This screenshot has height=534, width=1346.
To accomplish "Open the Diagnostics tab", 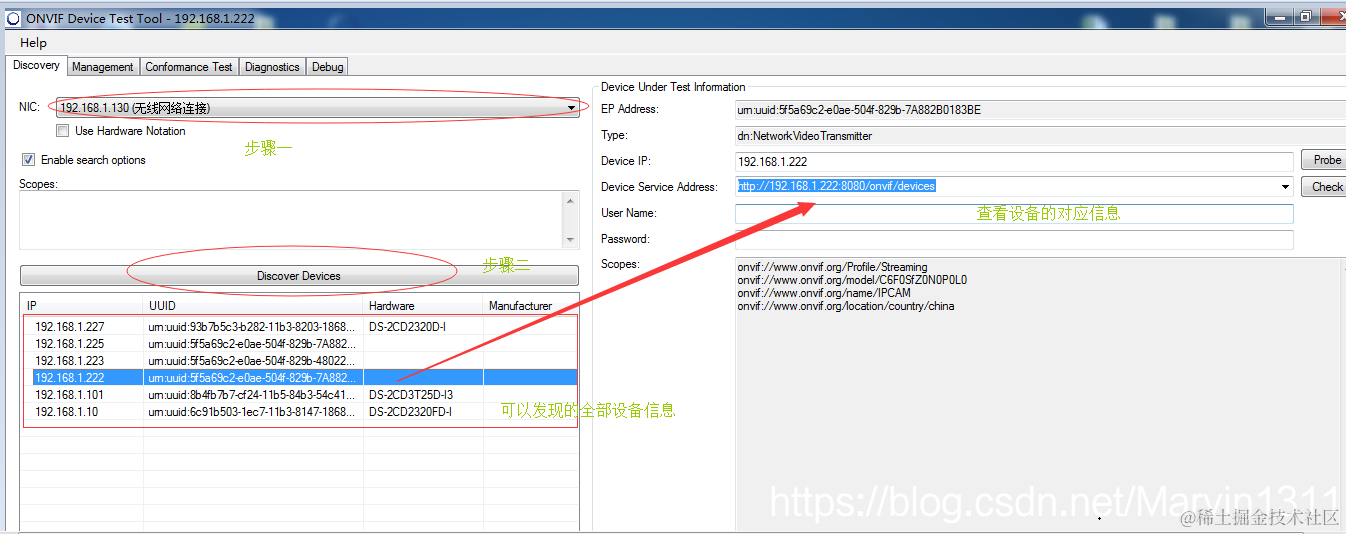I will (272, 67).
